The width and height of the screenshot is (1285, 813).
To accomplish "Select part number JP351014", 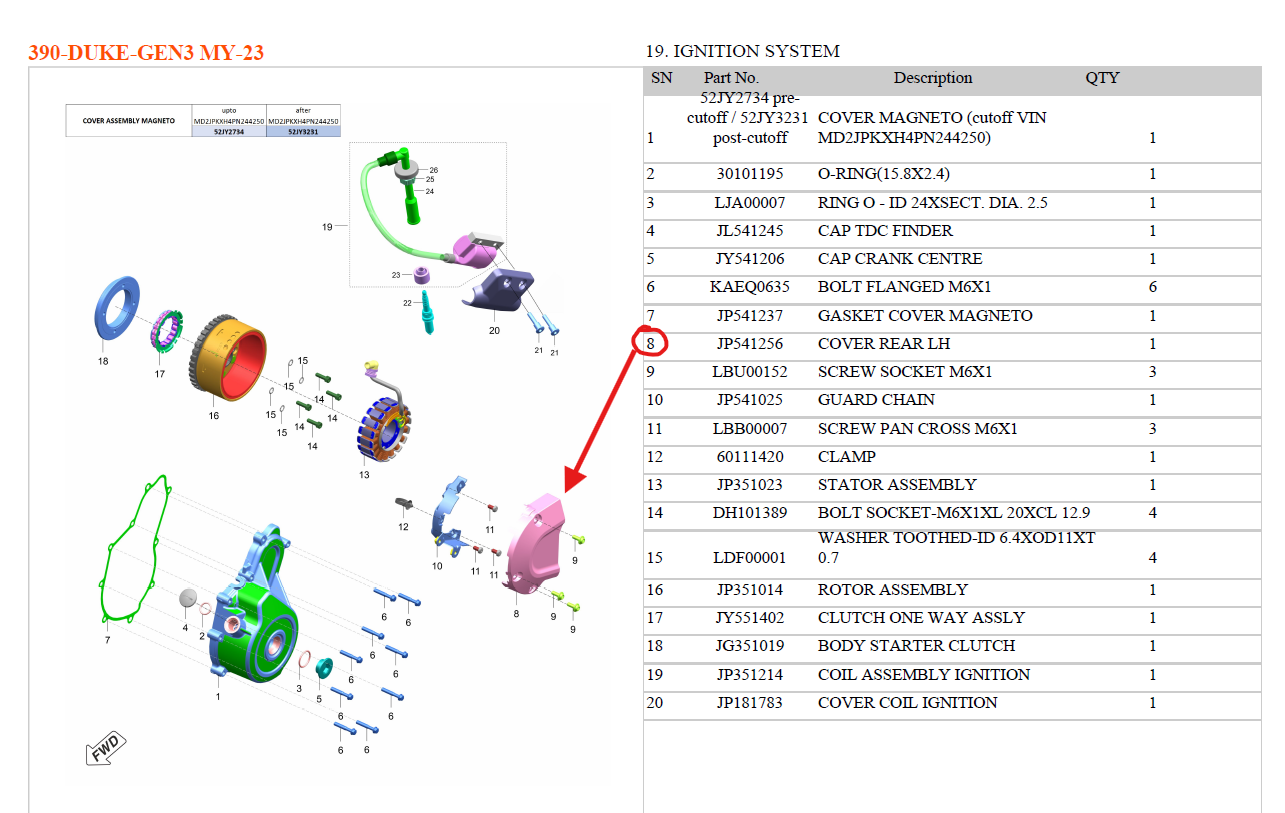I will [750, 590].
